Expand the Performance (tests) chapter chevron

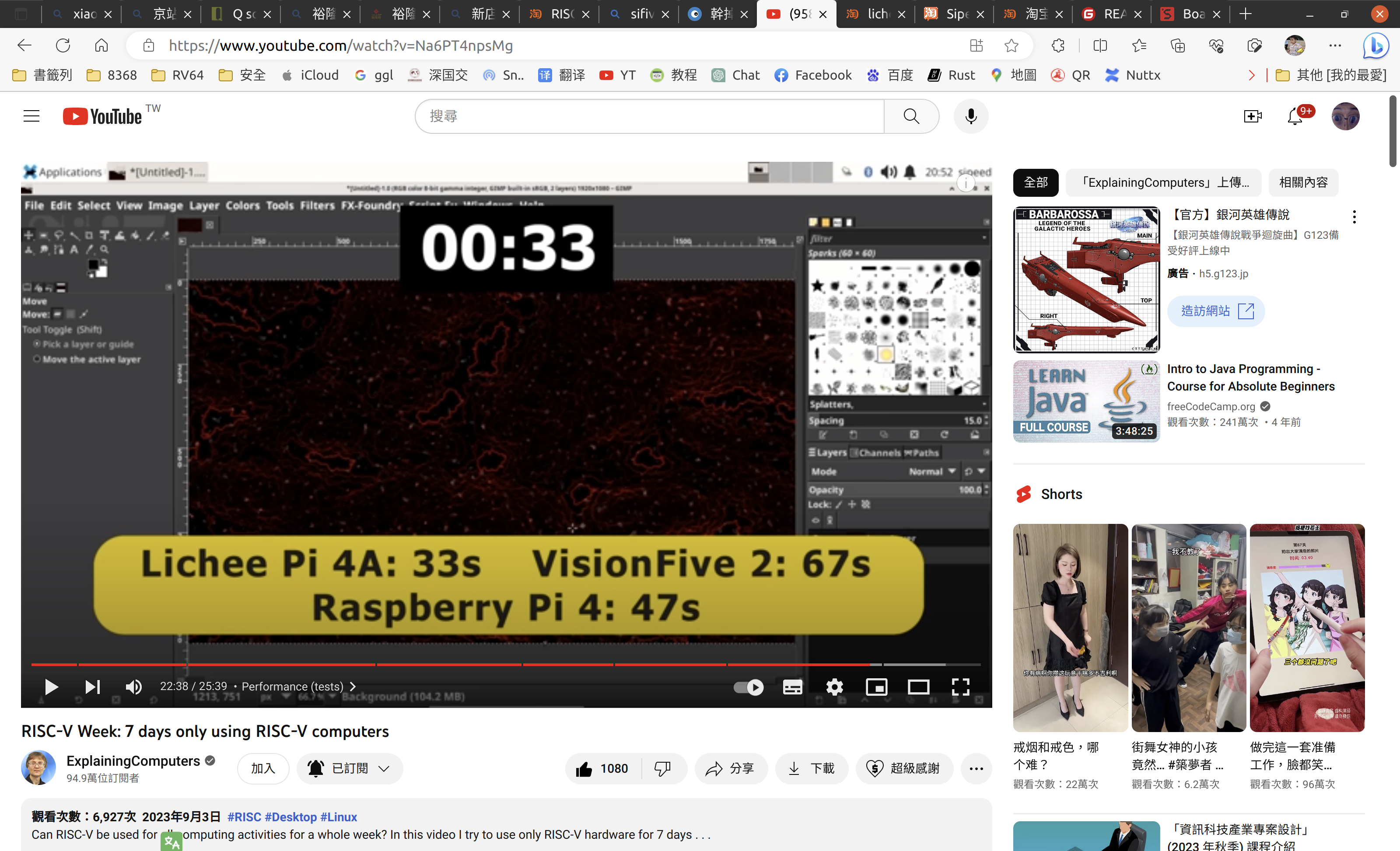[353, 687]
